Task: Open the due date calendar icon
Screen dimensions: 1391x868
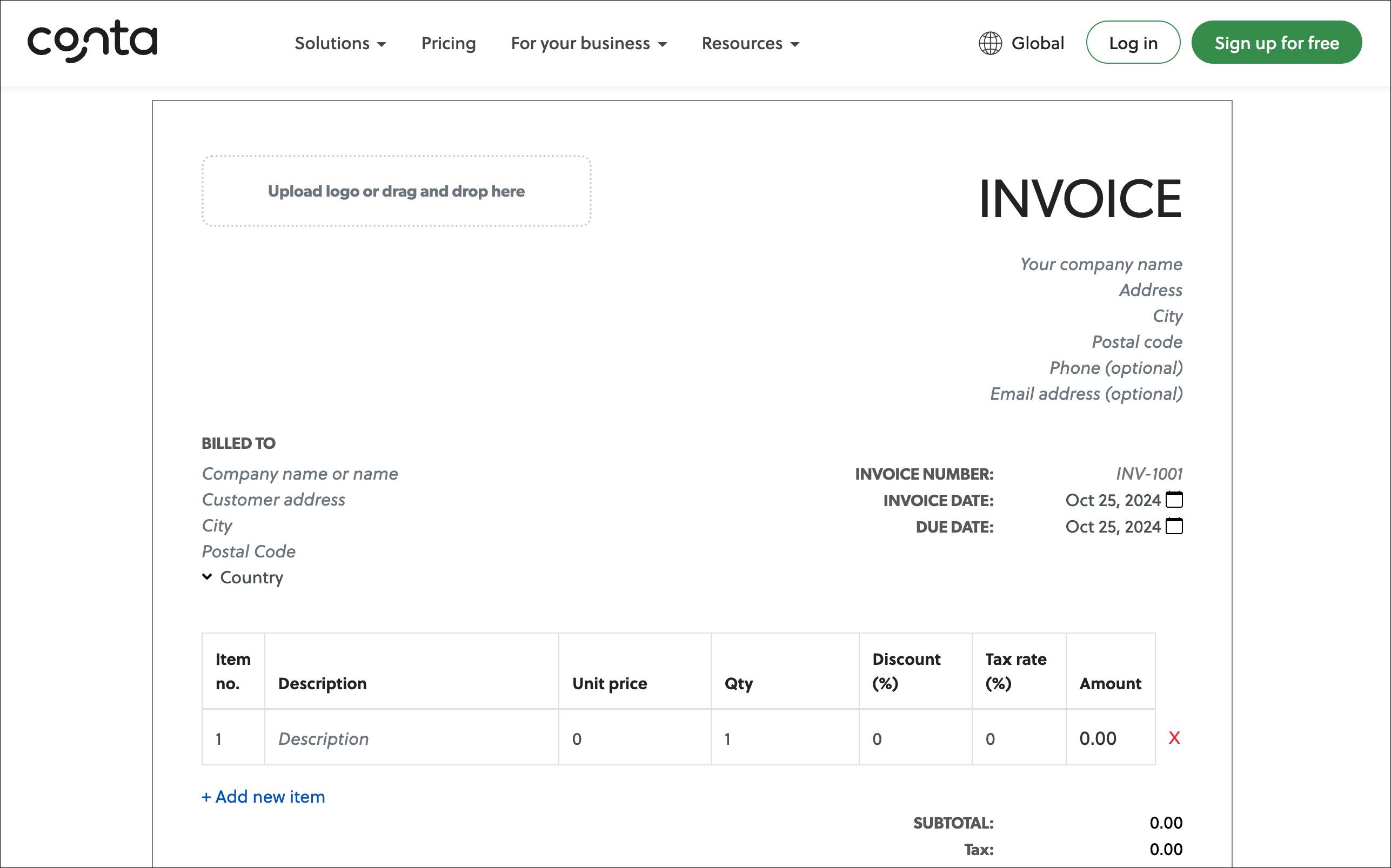Action: 1174,526
